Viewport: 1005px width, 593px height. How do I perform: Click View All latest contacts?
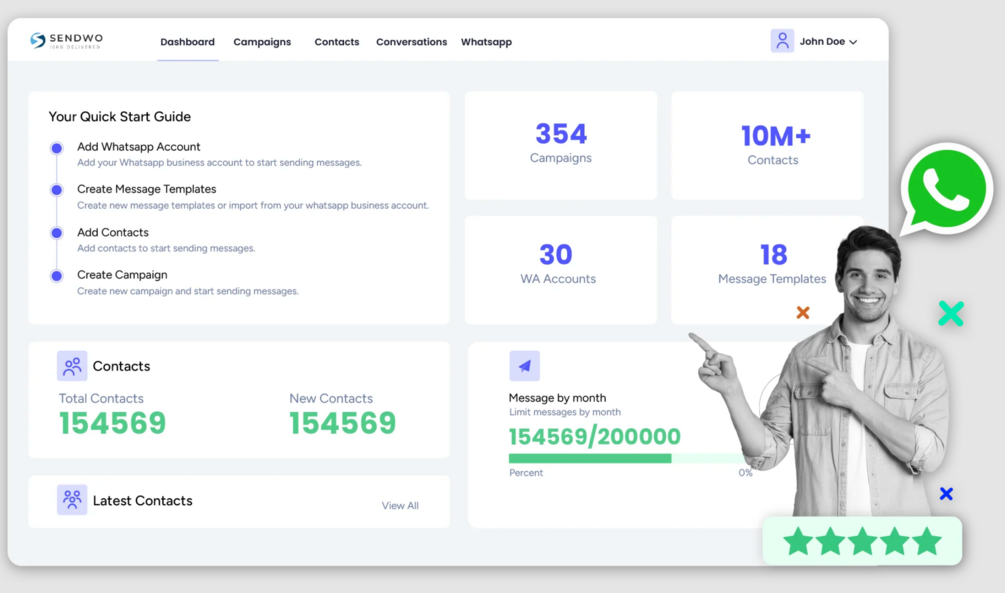click(x=400, y=506)
